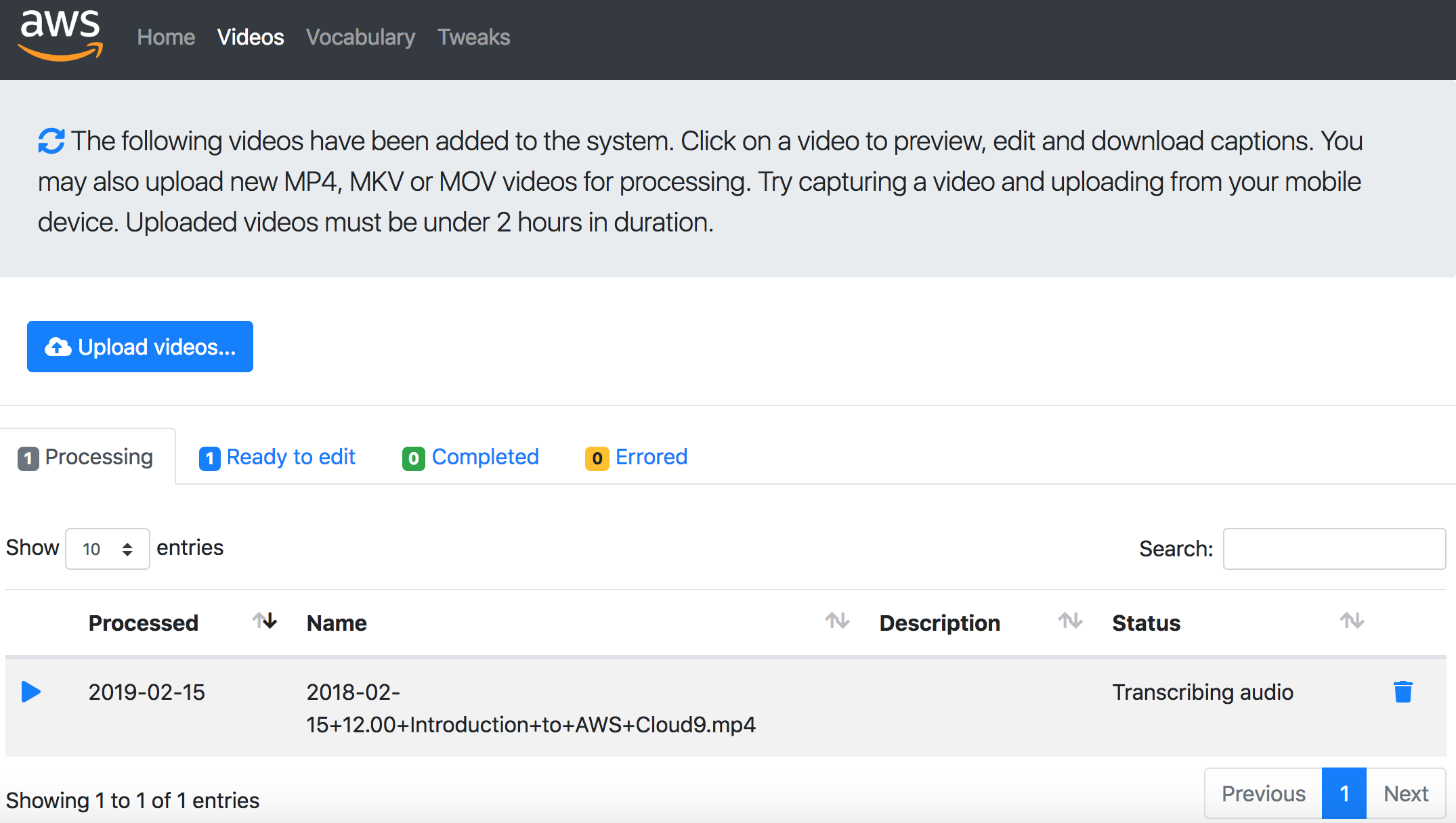The image size is (1456, 823).
Task: Click the AWS logo
Action: point(60,37)
